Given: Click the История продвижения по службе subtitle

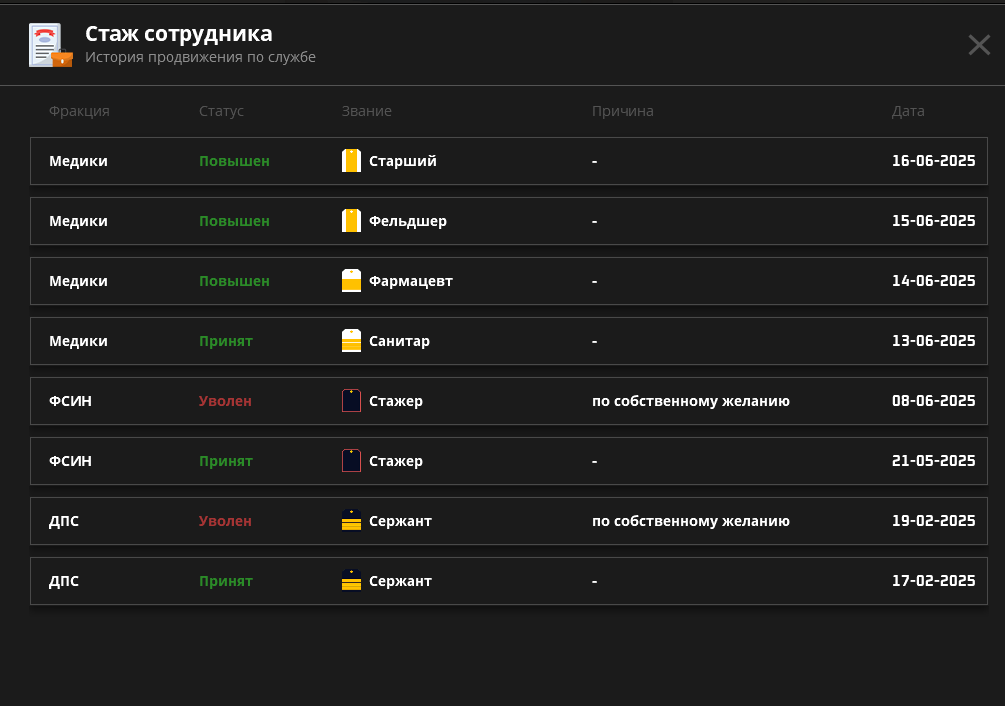Looking at the screenshot, I should point(200,57).
